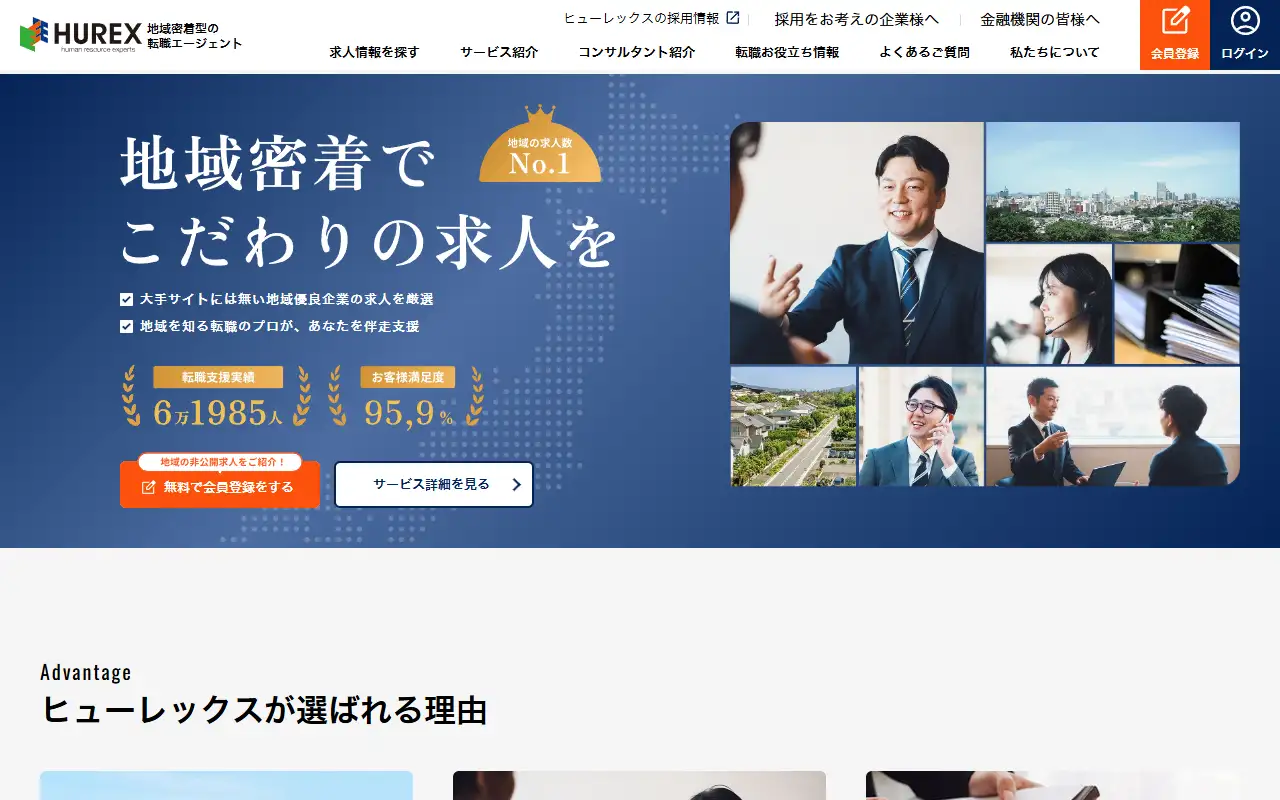Go to よくあるご質問 page
Image resolution: width=1280 pixels, height=800 pixels.
click(x=924, y=52)
